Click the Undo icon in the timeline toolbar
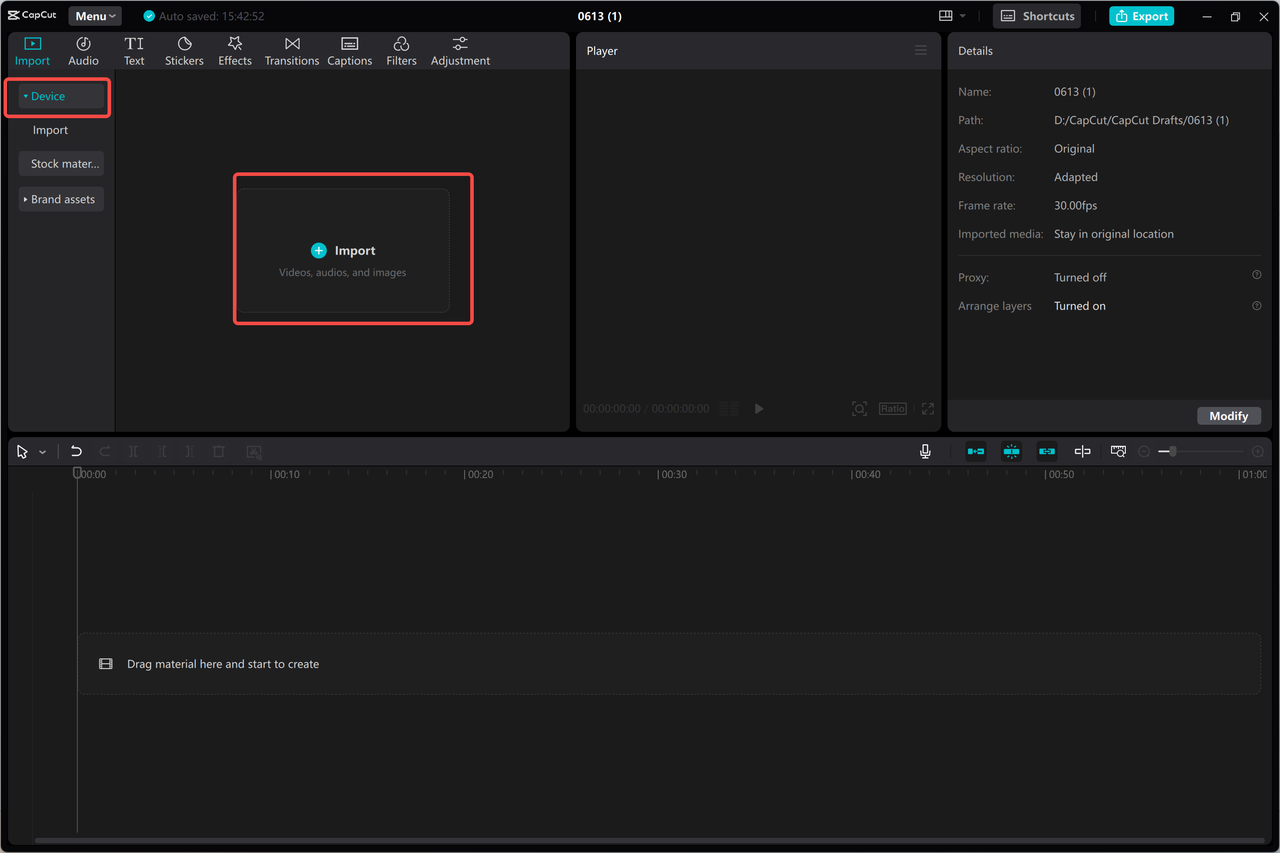This screenshot has width=1280, height=853. tap(76, 451)
